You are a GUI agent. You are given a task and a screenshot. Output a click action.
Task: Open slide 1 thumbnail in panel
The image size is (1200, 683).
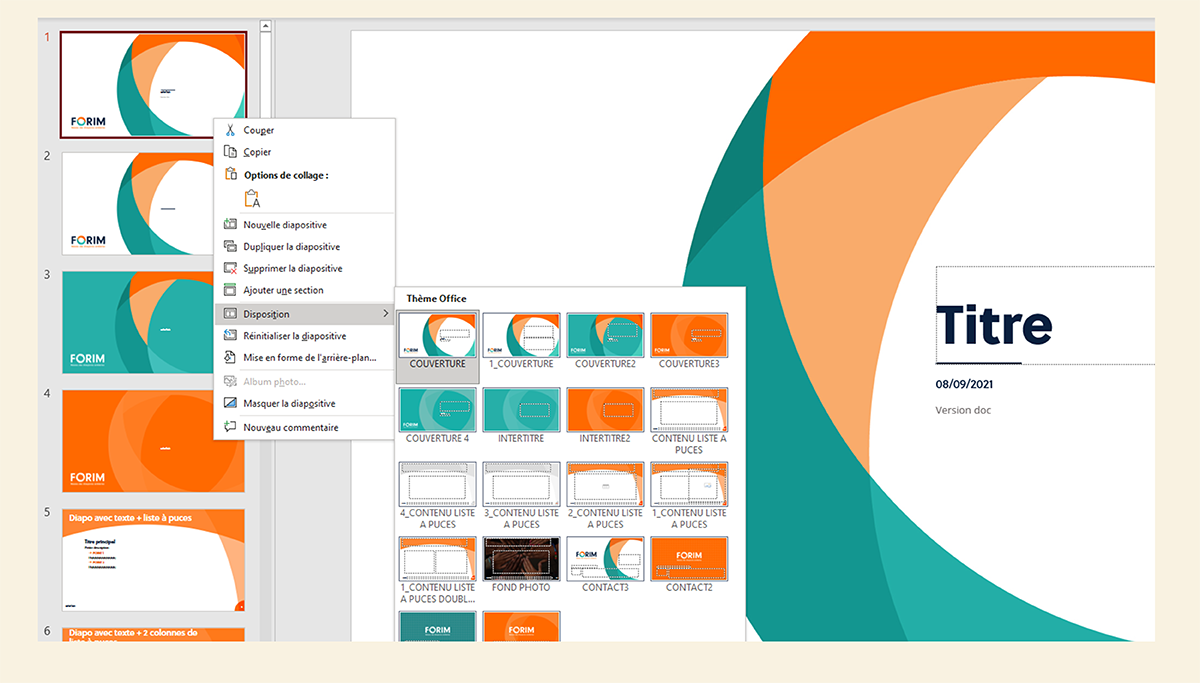[153, 84]
